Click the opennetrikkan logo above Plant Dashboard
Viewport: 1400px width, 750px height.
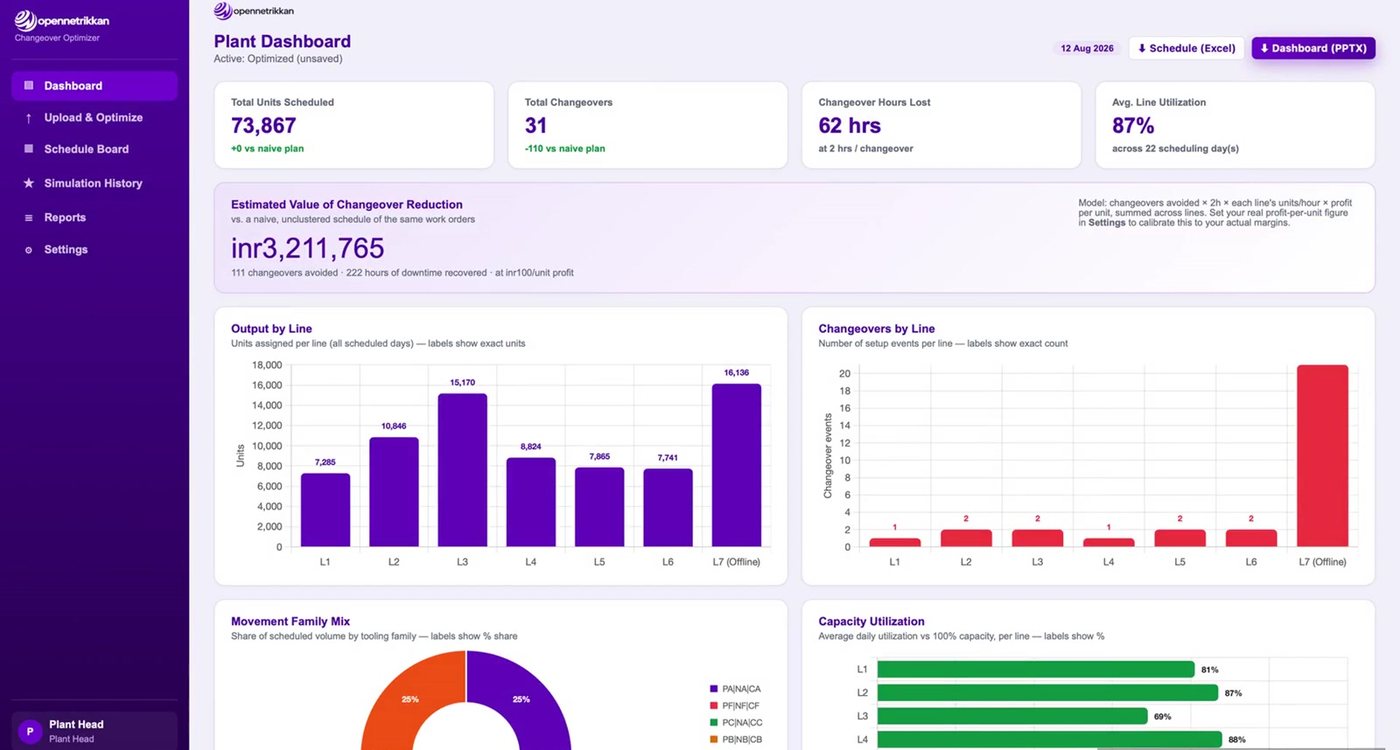(254, 11)
